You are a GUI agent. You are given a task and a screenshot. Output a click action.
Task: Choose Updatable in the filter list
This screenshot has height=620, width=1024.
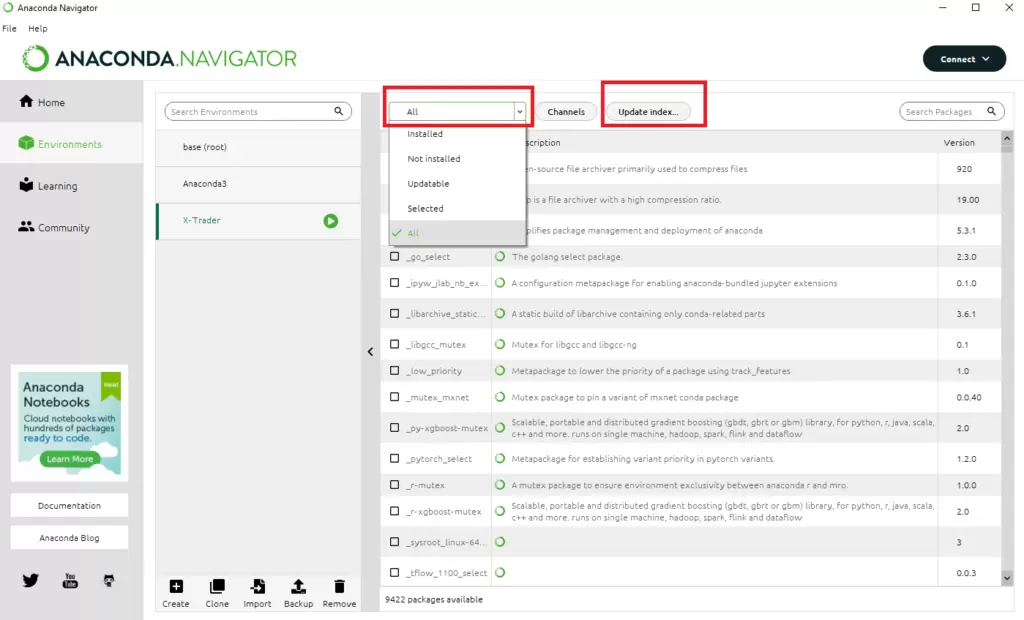[457, 184]
